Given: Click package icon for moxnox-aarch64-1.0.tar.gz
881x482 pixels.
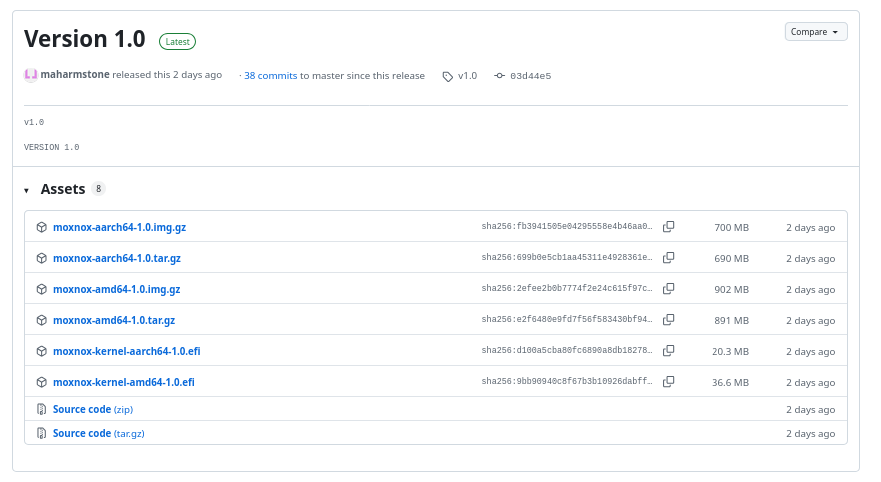Looking at the screenshot, I should [x=42, y=258].
